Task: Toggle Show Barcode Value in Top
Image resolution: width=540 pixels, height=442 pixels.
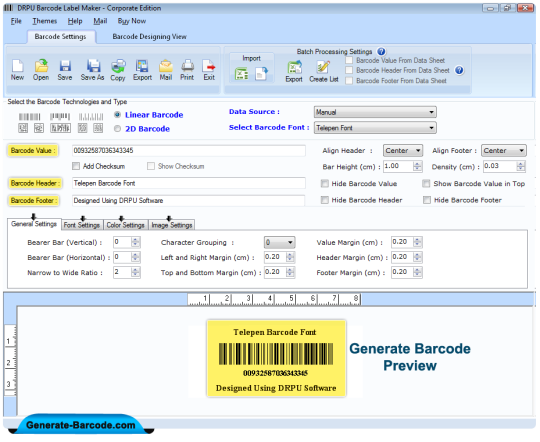Action: click(x=426, y=184)
